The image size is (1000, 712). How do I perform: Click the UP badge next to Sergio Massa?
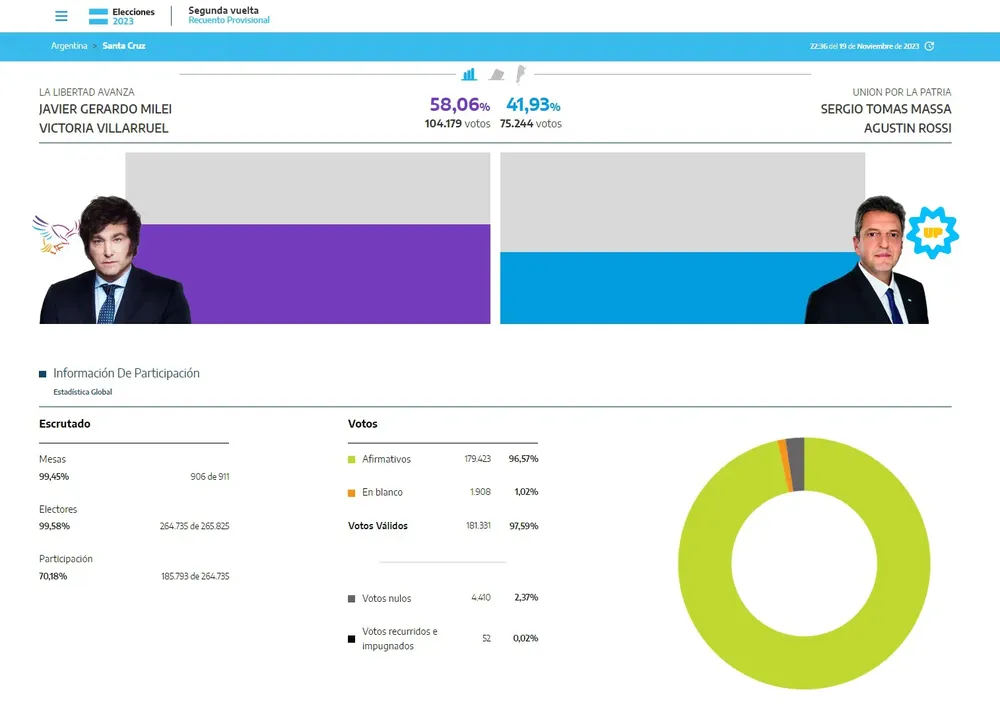coord(934,233)
